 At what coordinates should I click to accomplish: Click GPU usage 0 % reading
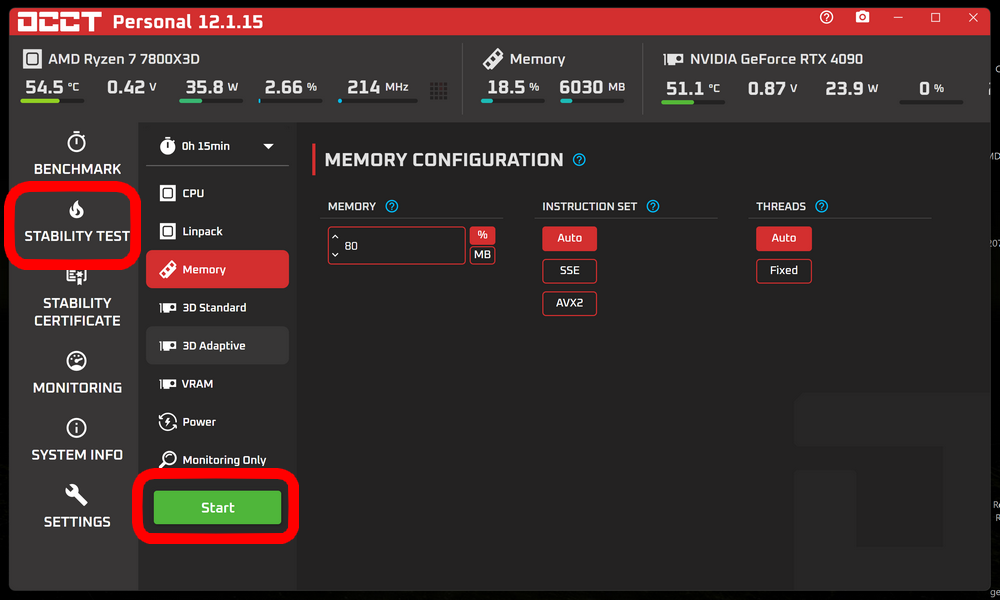(x=931, y=88)
